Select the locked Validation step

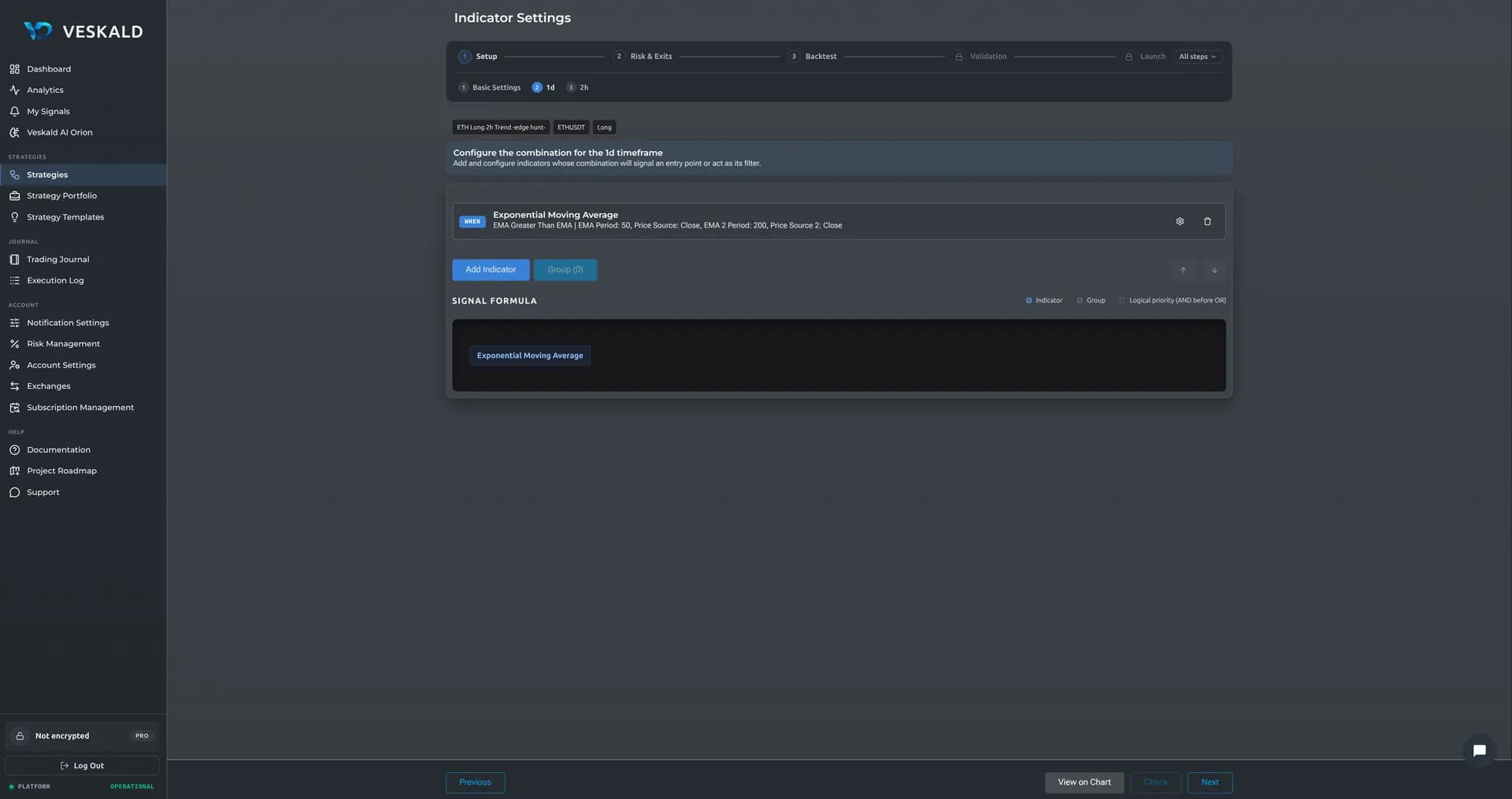[x=980, y=57]
